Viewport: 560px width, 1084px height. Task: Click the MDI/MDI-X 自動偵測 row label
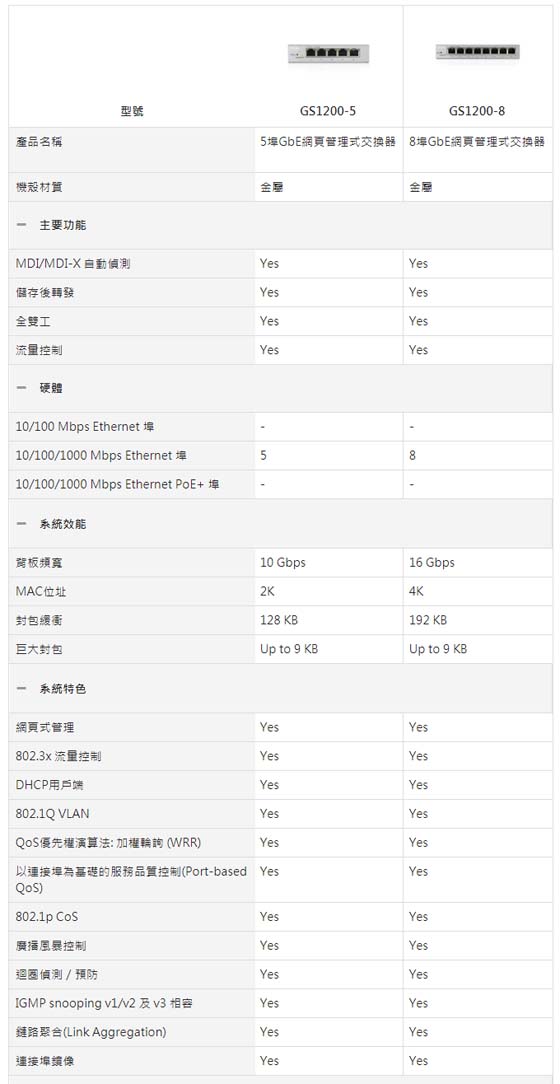(73, 263)
